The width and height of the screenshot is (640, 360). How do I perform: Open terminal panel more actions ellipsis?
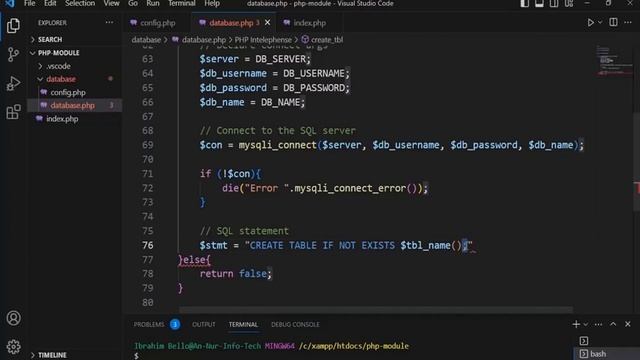(598, 324)
